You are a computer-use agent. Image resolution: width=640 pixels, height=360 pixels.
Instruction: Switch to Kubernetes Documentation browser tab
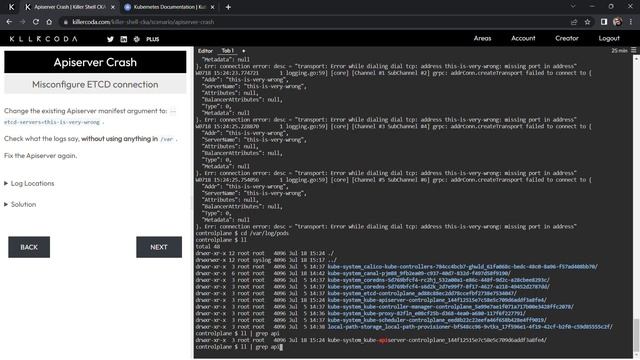[169, 7]
